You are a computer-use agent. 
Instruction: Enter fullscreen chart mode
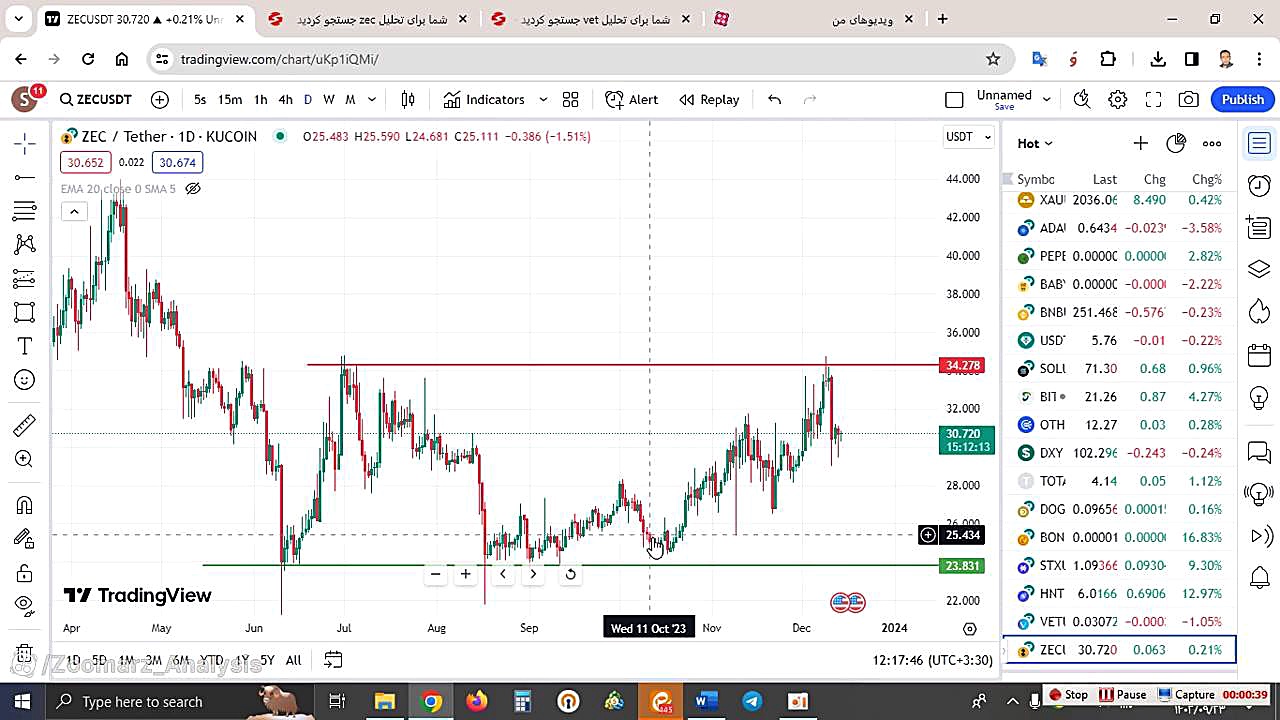[1153, 99]
